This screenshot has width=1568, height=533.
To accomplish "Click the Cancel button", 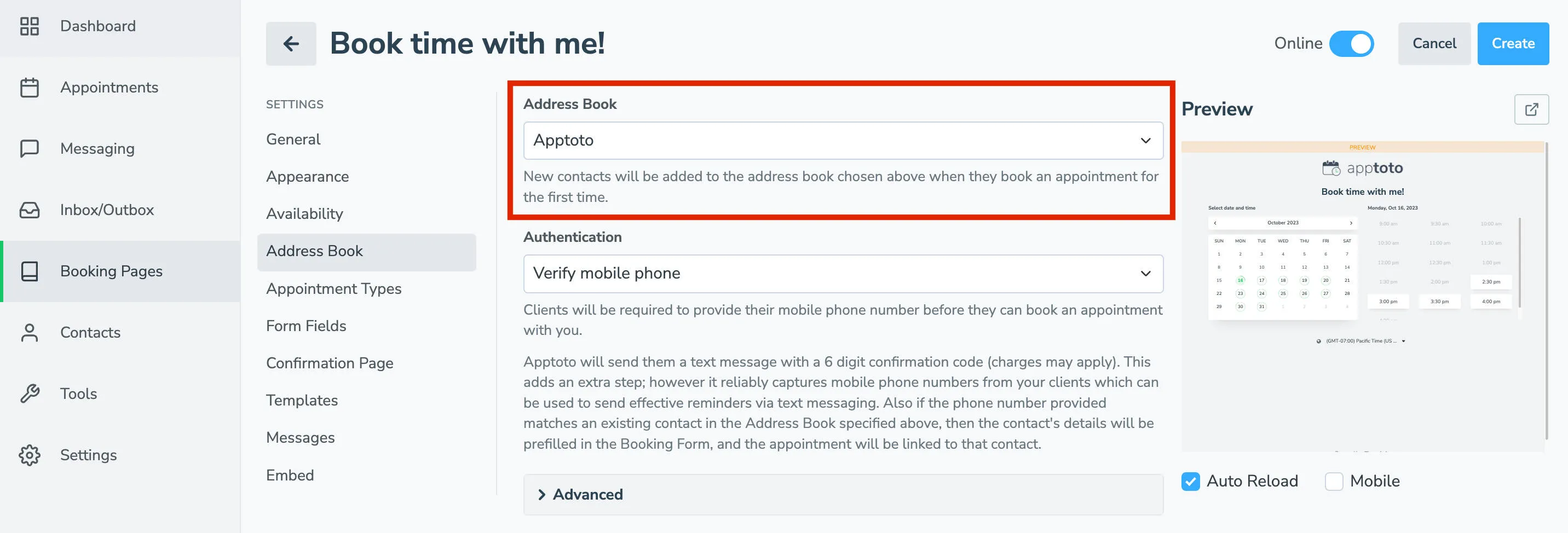I will [x=1434, y=43].
